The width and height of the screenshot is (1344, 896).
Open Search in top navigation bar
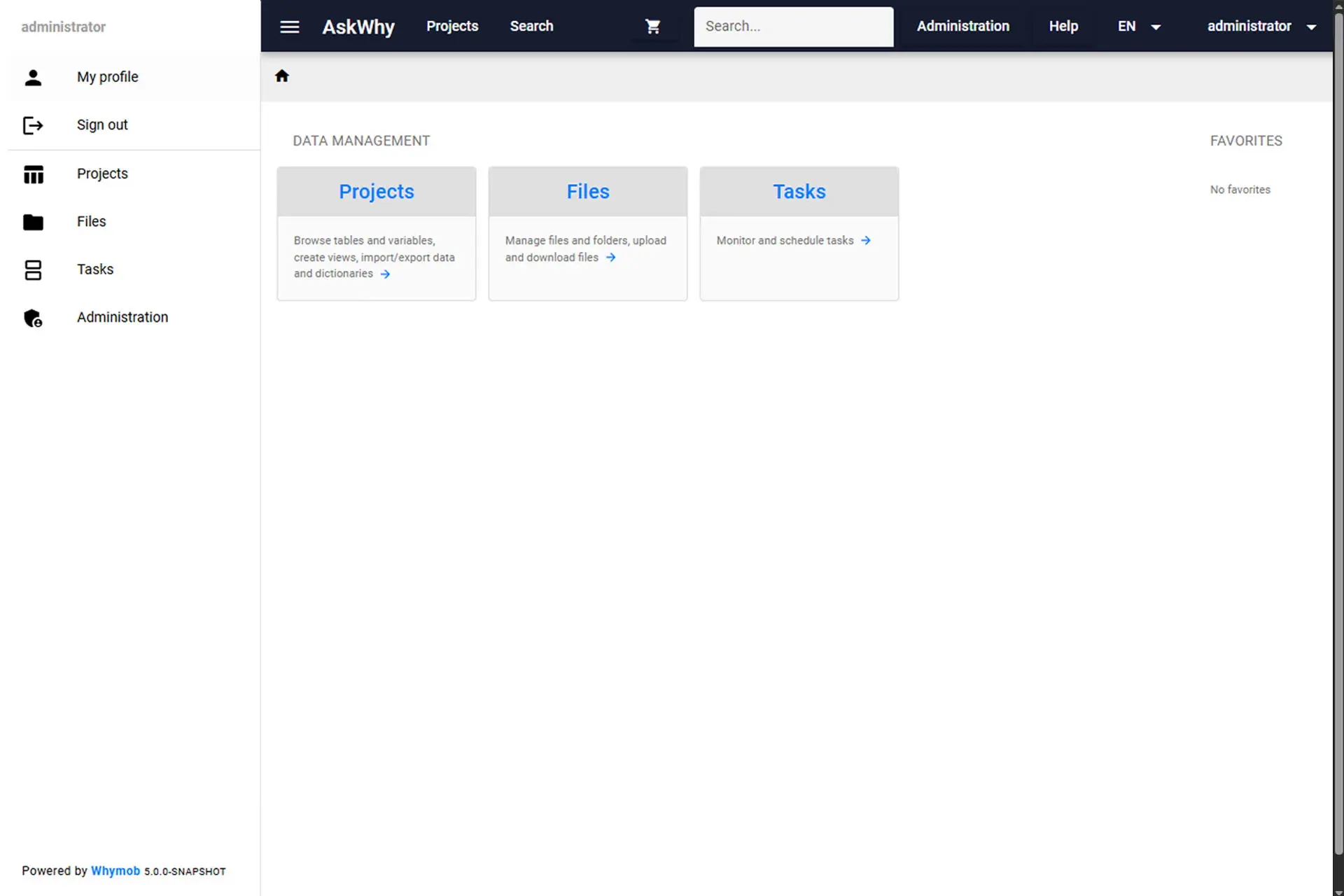(531, 27)
